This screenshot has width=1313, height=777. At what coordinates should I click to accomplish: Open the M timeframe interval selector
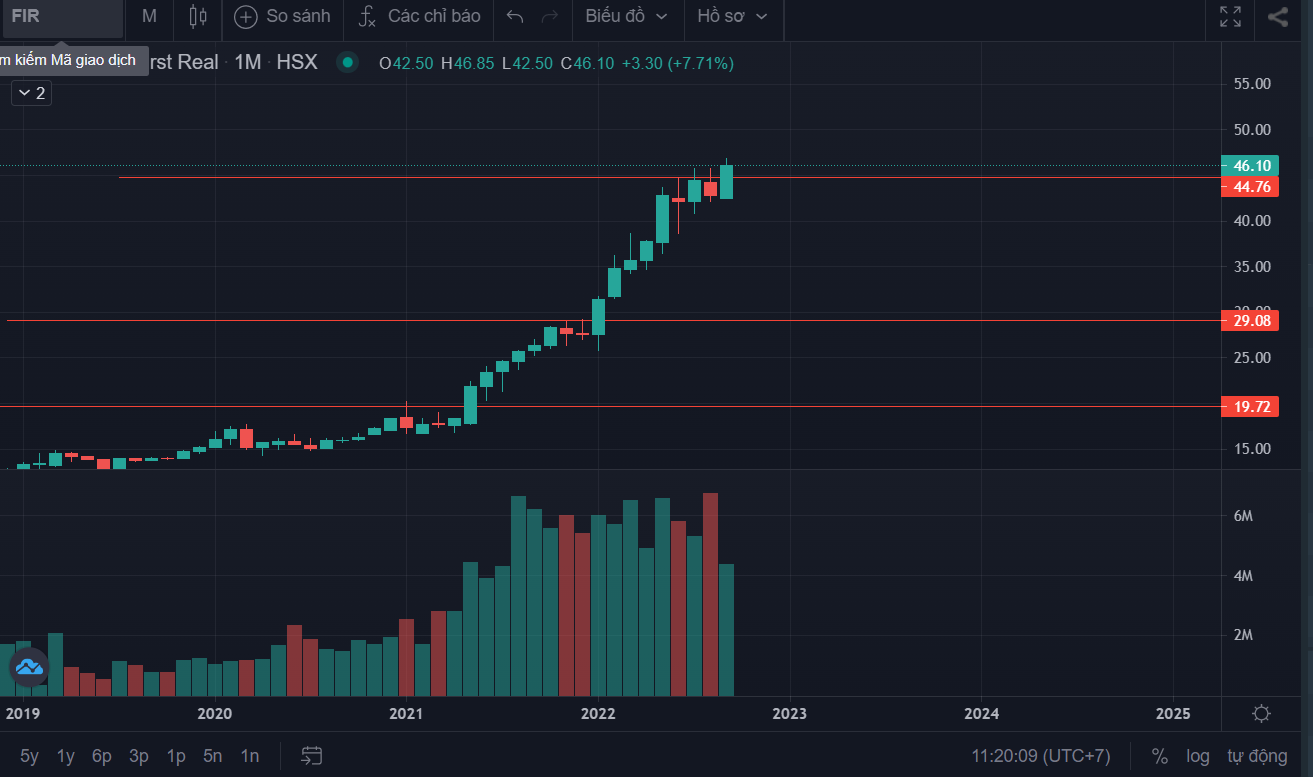(x=149, y=17)
